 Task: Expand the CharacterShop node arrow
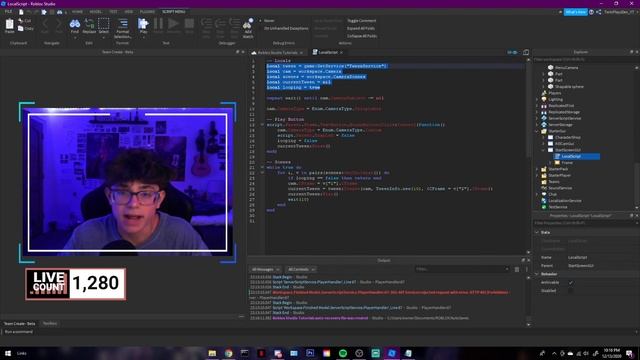544,138
